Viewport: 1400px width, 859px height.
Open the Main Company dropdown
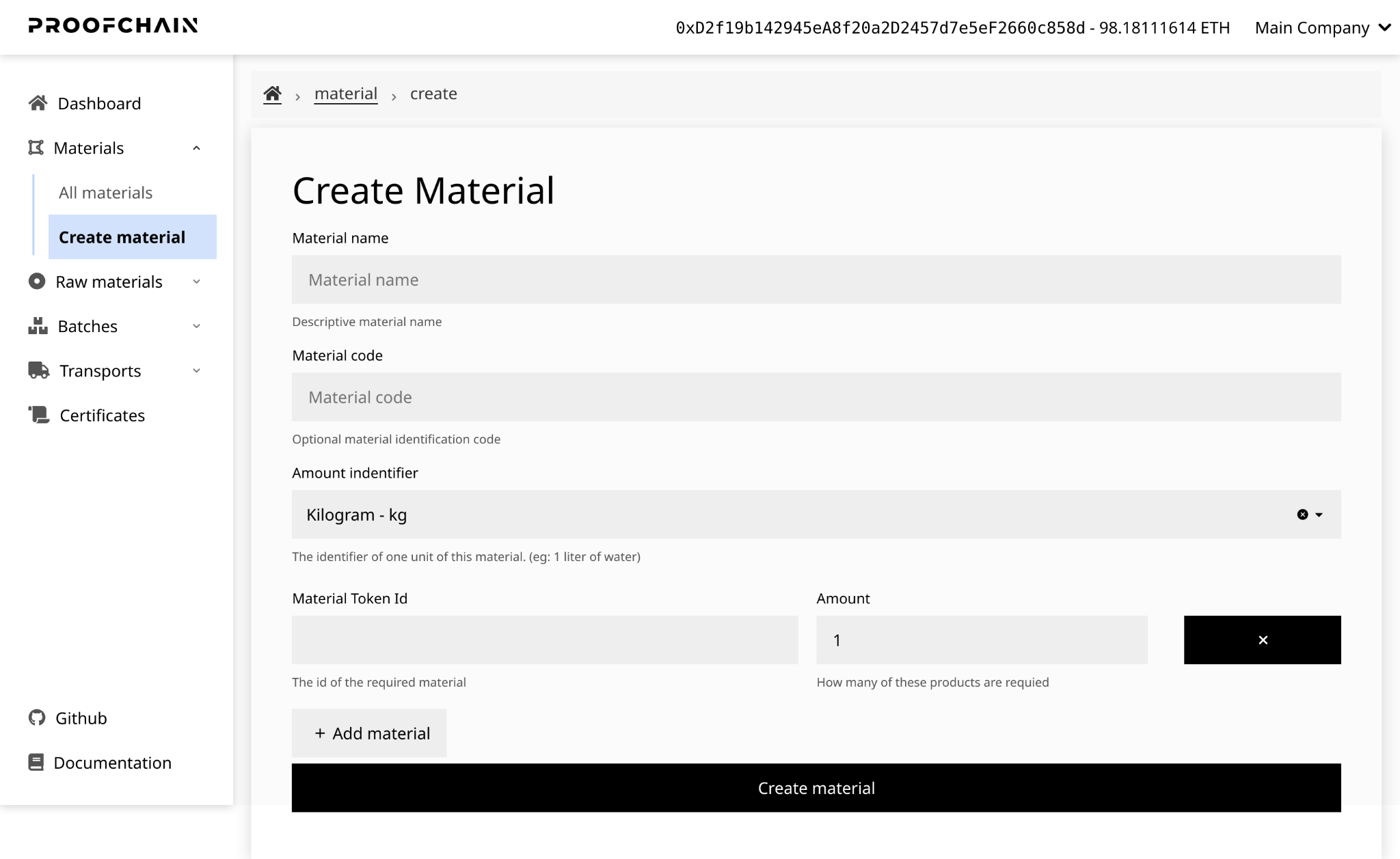[x=1323, y=28]
